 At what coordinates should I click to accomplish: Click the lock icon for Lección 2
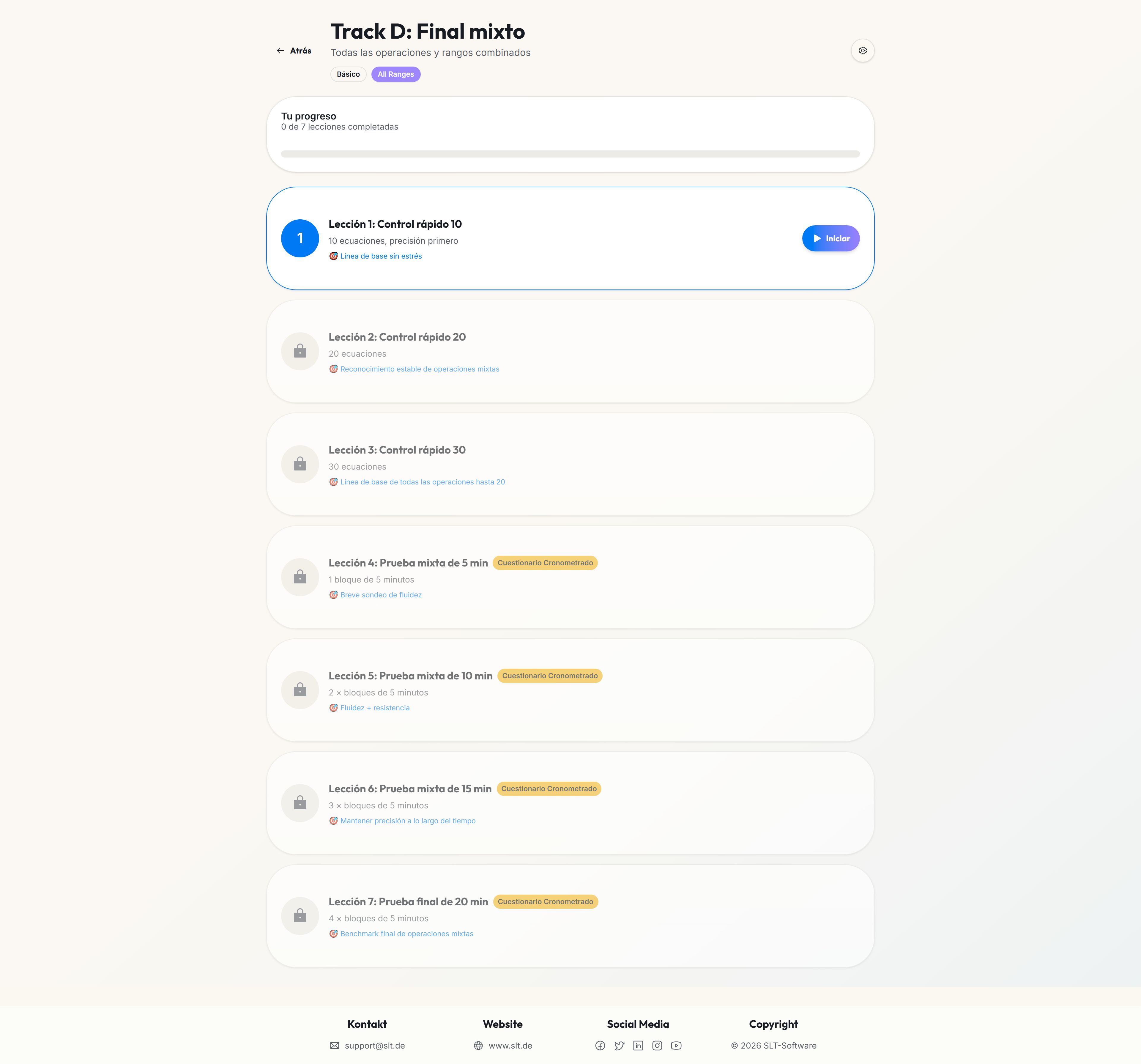[300, 351]
